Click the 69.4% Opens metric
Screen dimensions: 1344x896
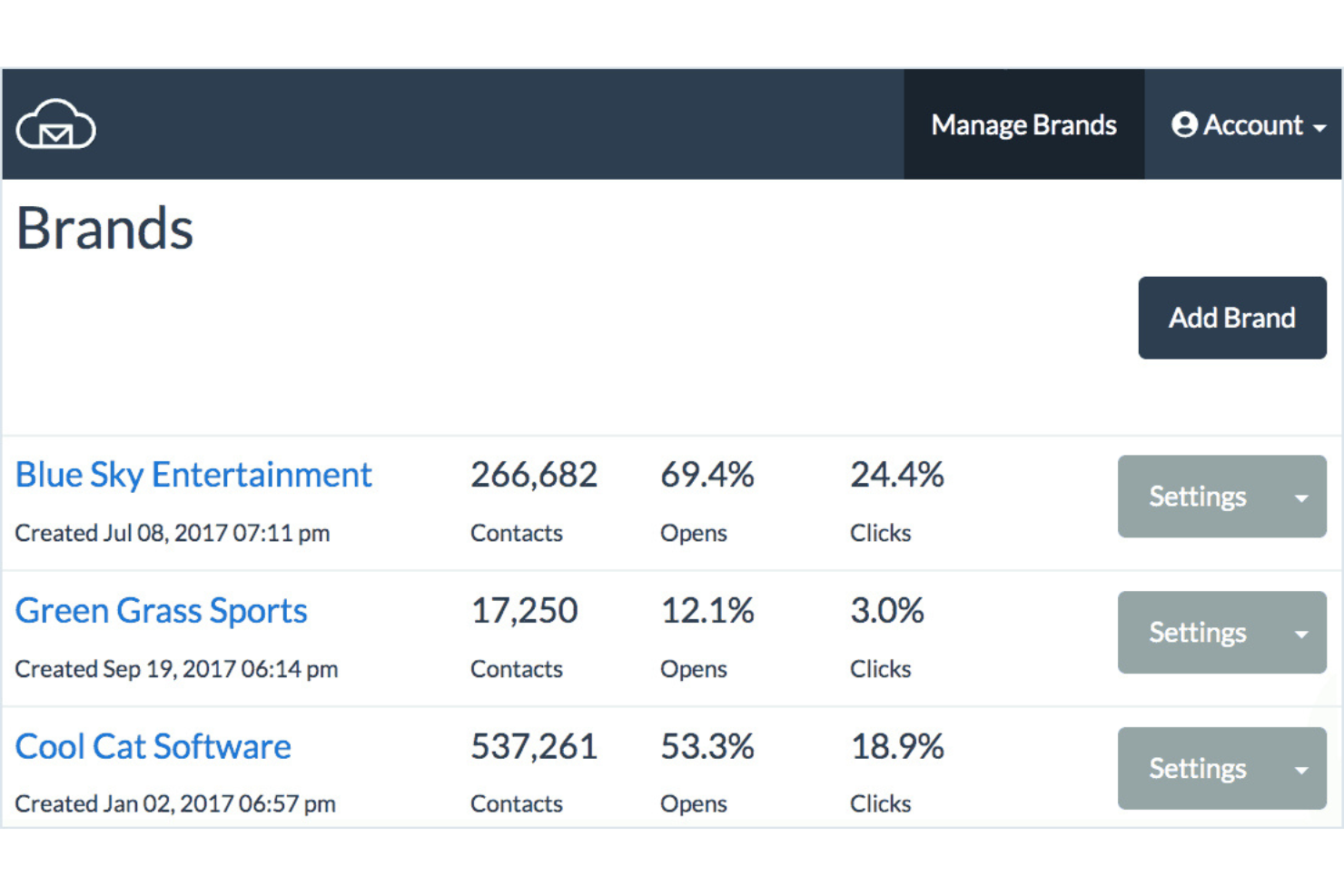click(707, 474)
